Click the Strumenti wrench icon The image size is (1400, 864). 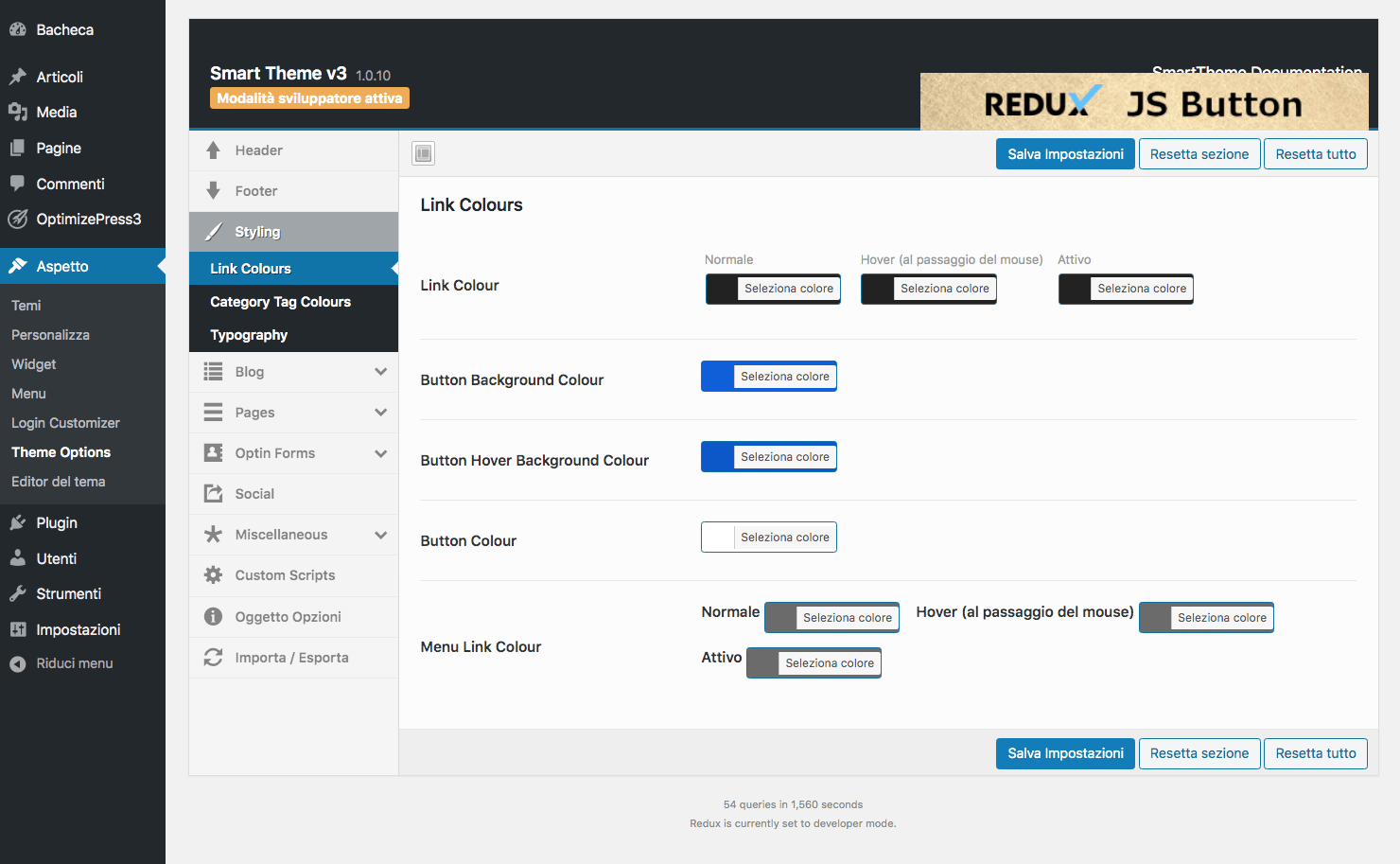(x=18, y=593)
